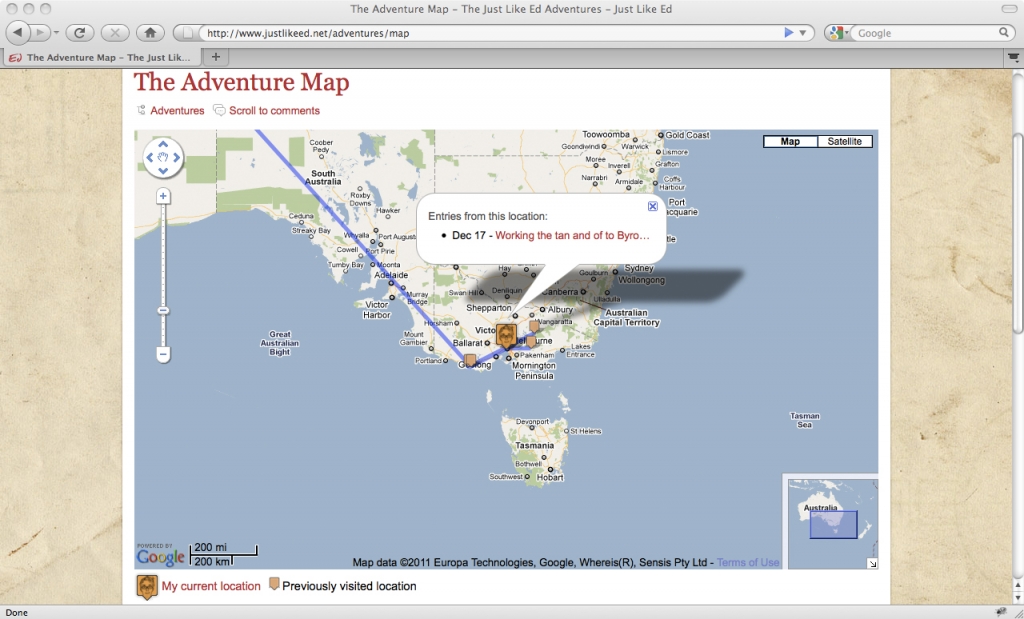Click My current location legend link

click(x=211, y=586)
